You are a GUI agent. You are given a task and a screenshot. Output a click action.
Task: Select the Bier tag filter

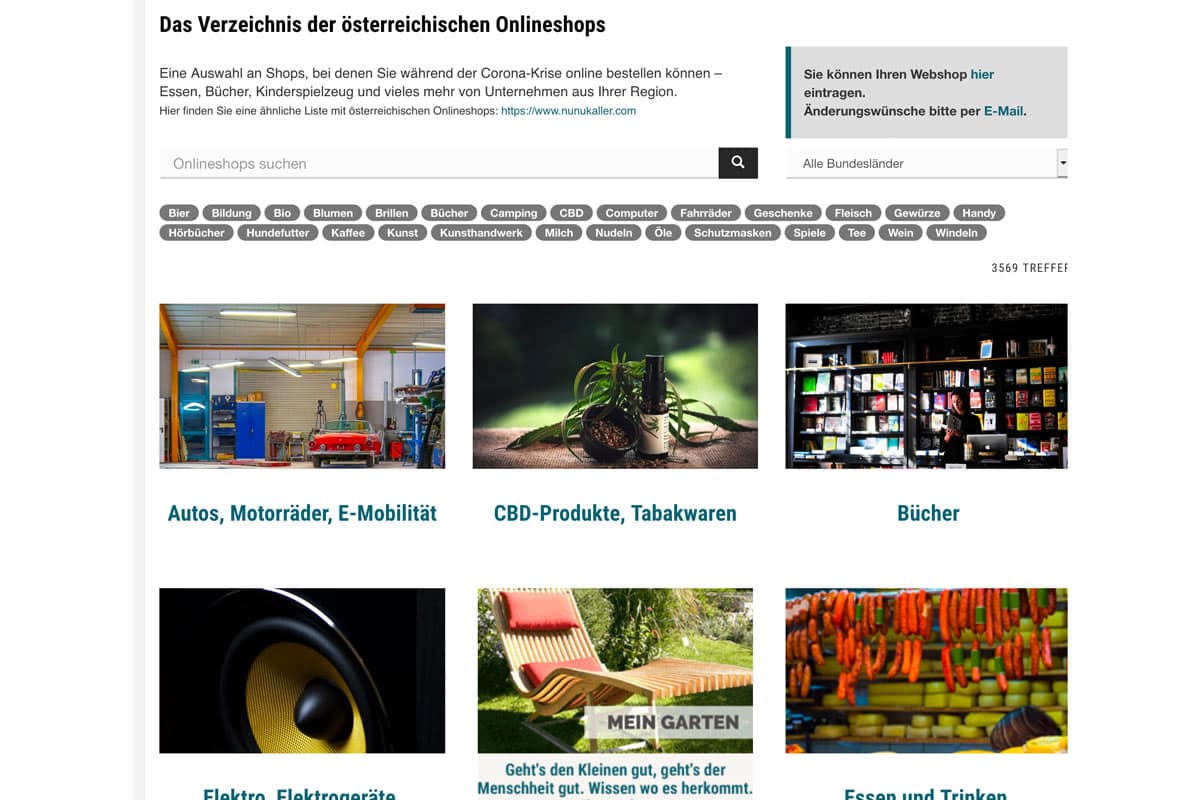(x=179, y=213)
